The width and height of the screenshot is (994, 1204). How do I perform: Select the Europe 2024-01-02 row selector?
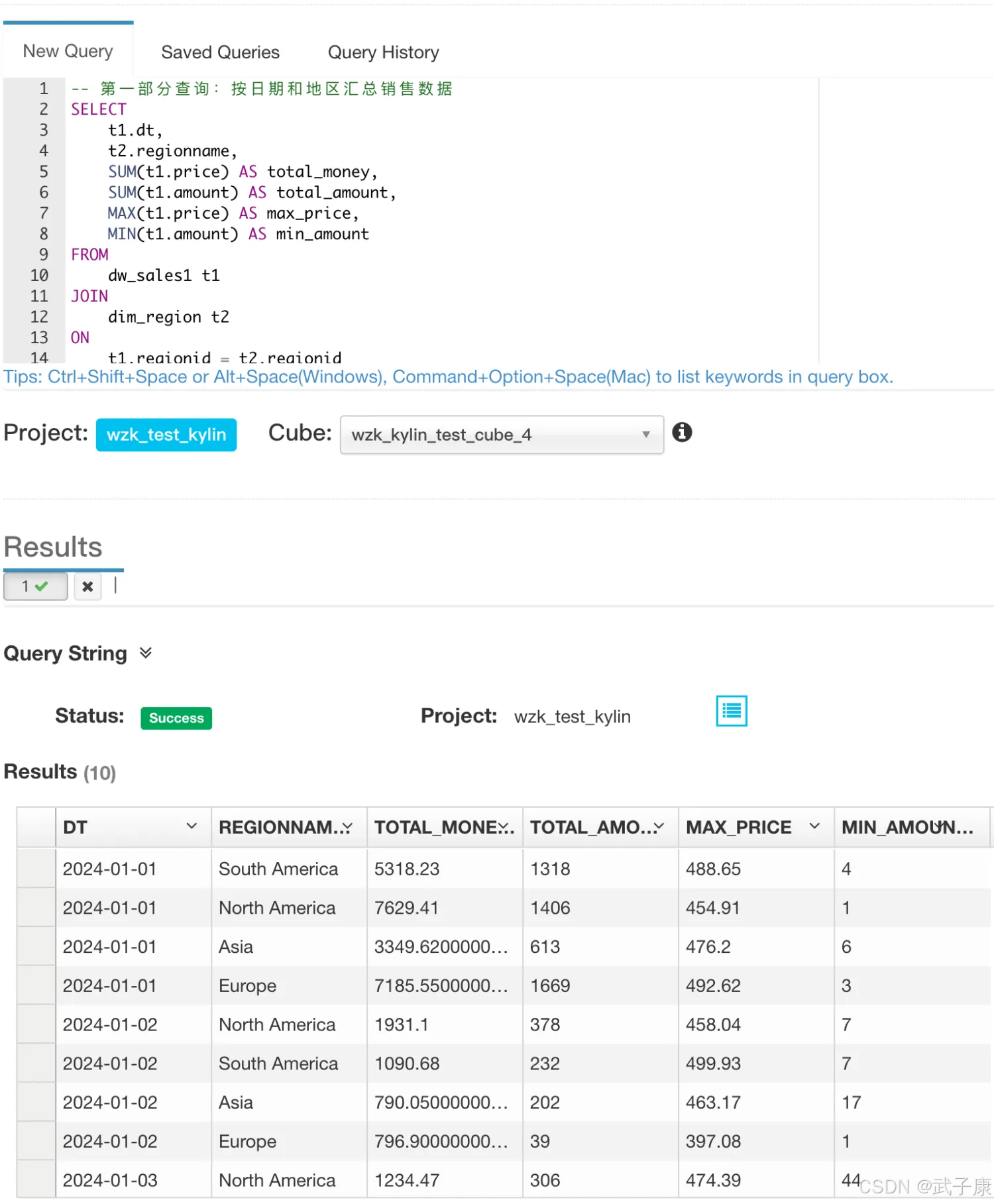point(36,1141)
